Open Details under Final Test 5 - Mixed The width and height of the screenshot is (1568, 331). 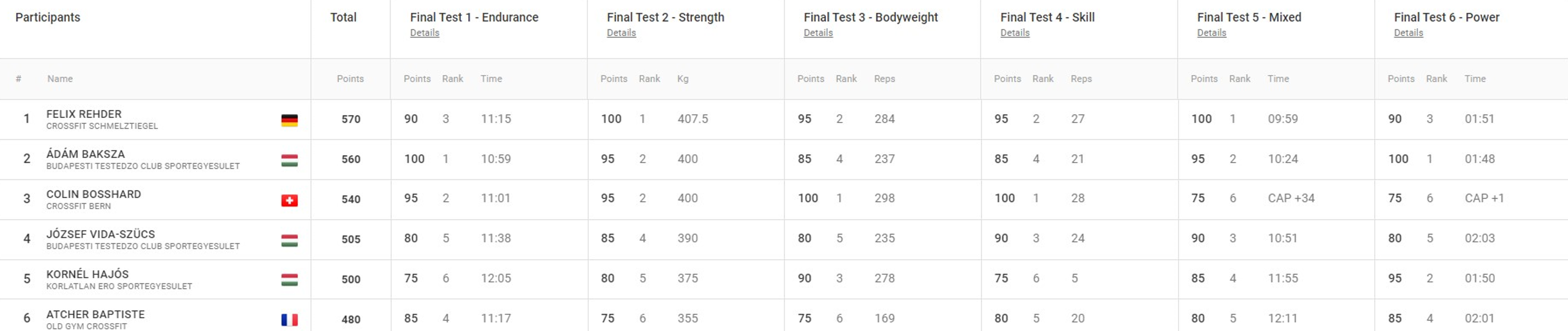click(x=1211, y=33)
